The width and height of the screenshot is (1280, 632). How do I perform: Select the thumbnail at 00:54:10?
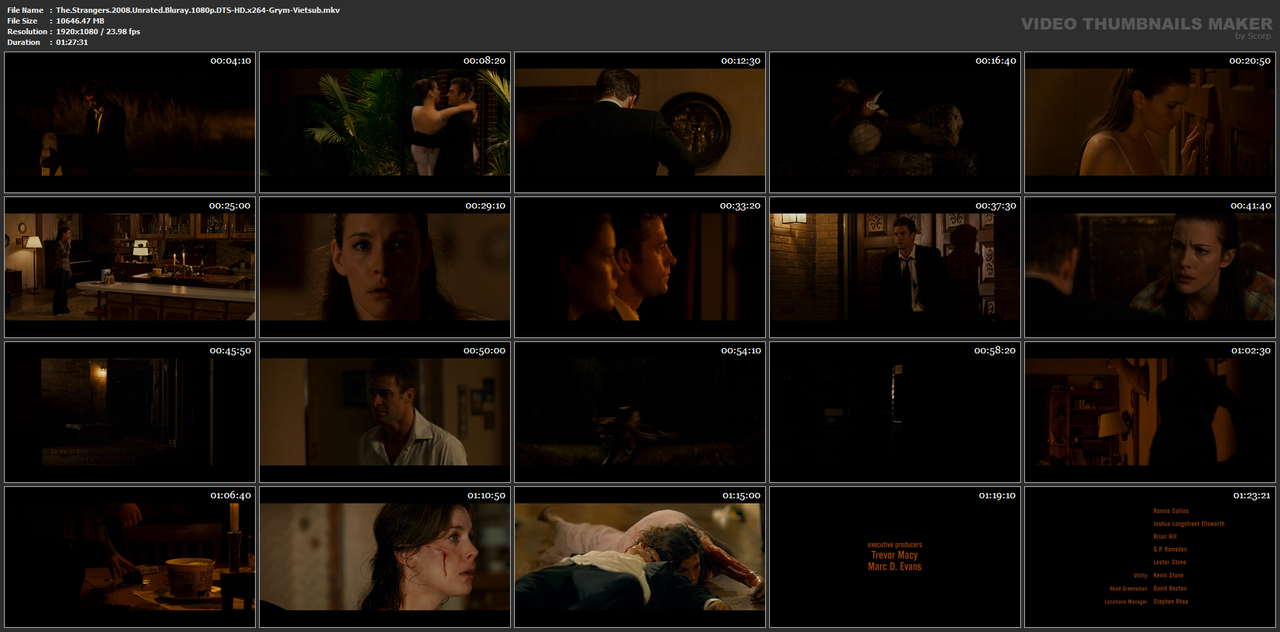coord(640,412)
